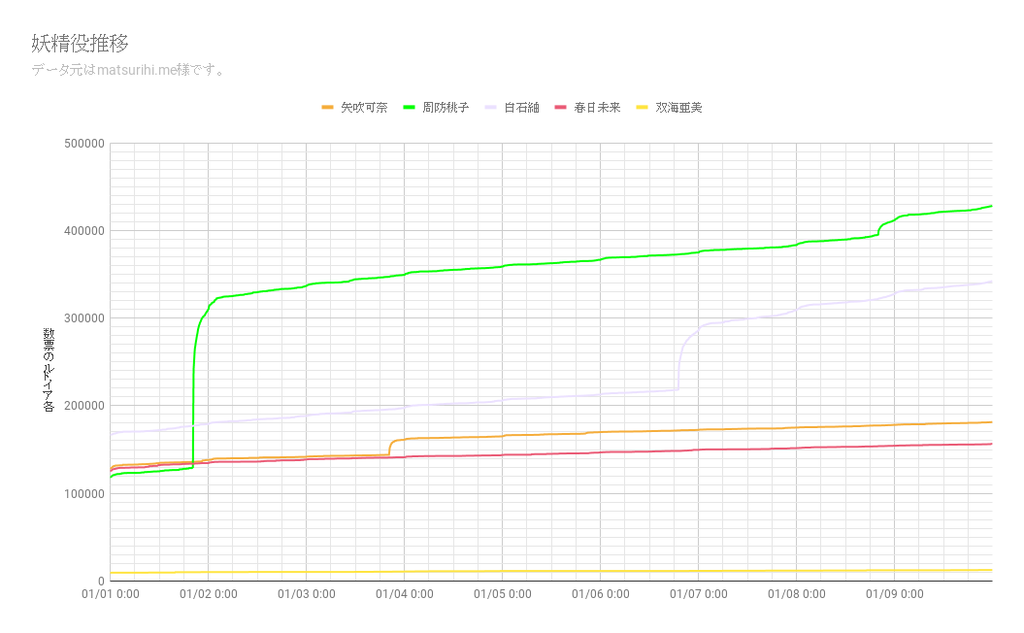
Task: Click the lavender line's jump near 01/07
Action: [680, 366]
